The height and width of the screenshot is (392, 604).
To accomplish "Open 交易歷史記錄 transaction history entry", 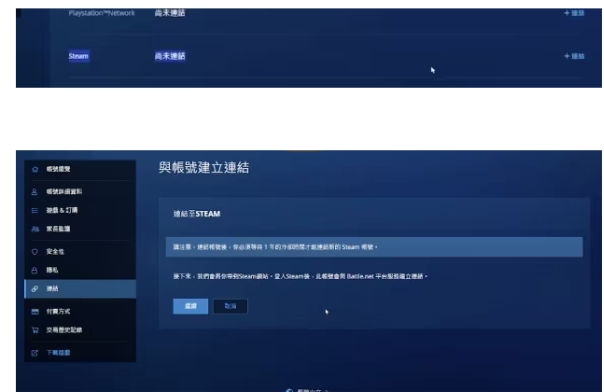I will (x=64, y=330).
